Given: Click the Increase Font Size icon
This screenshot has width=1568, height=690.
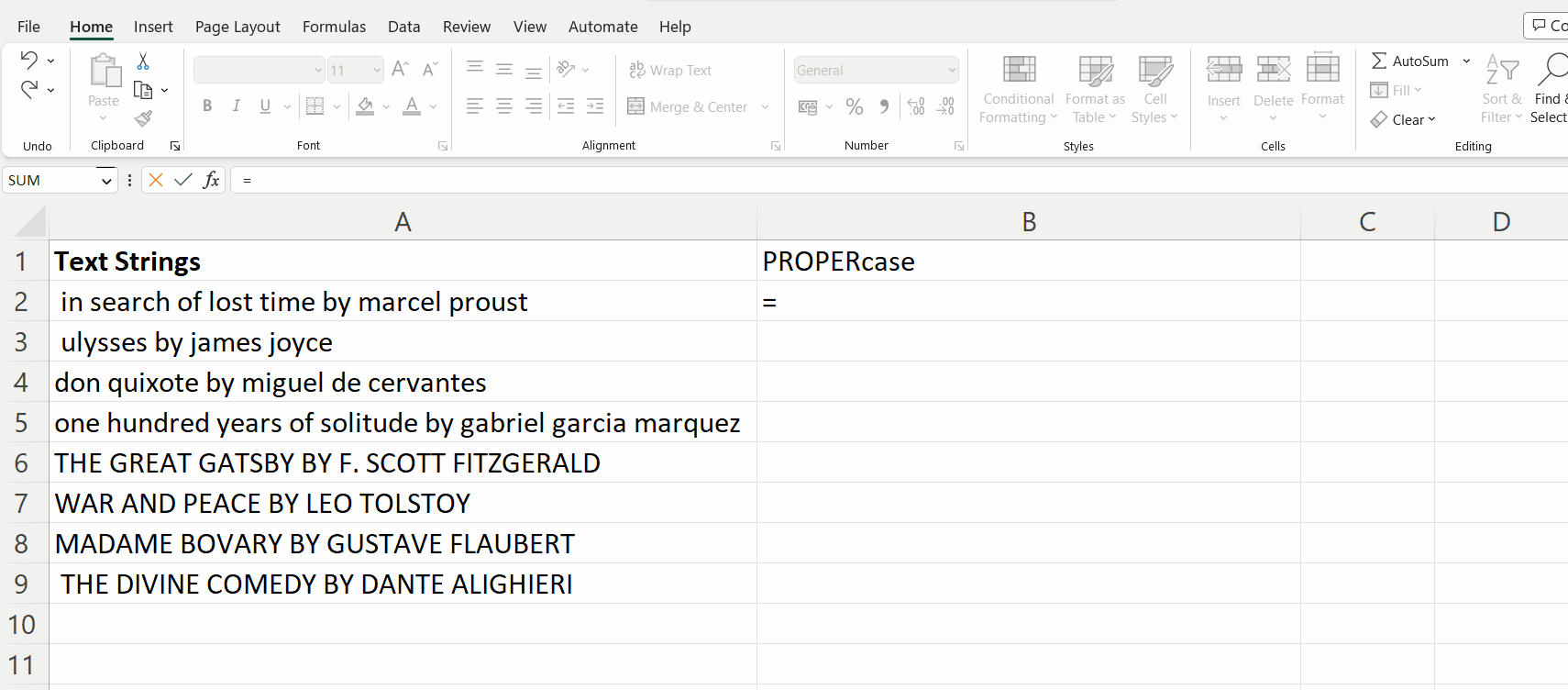Looking at the screenshot, I should tap(400, 70).
